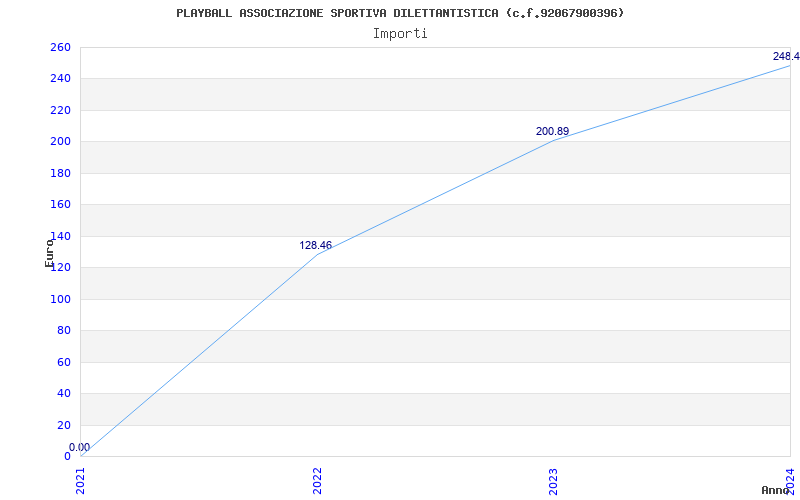The image size is (800, 500).
Task: Click the 160 y-axis tick label
Action: pos(60,205)
